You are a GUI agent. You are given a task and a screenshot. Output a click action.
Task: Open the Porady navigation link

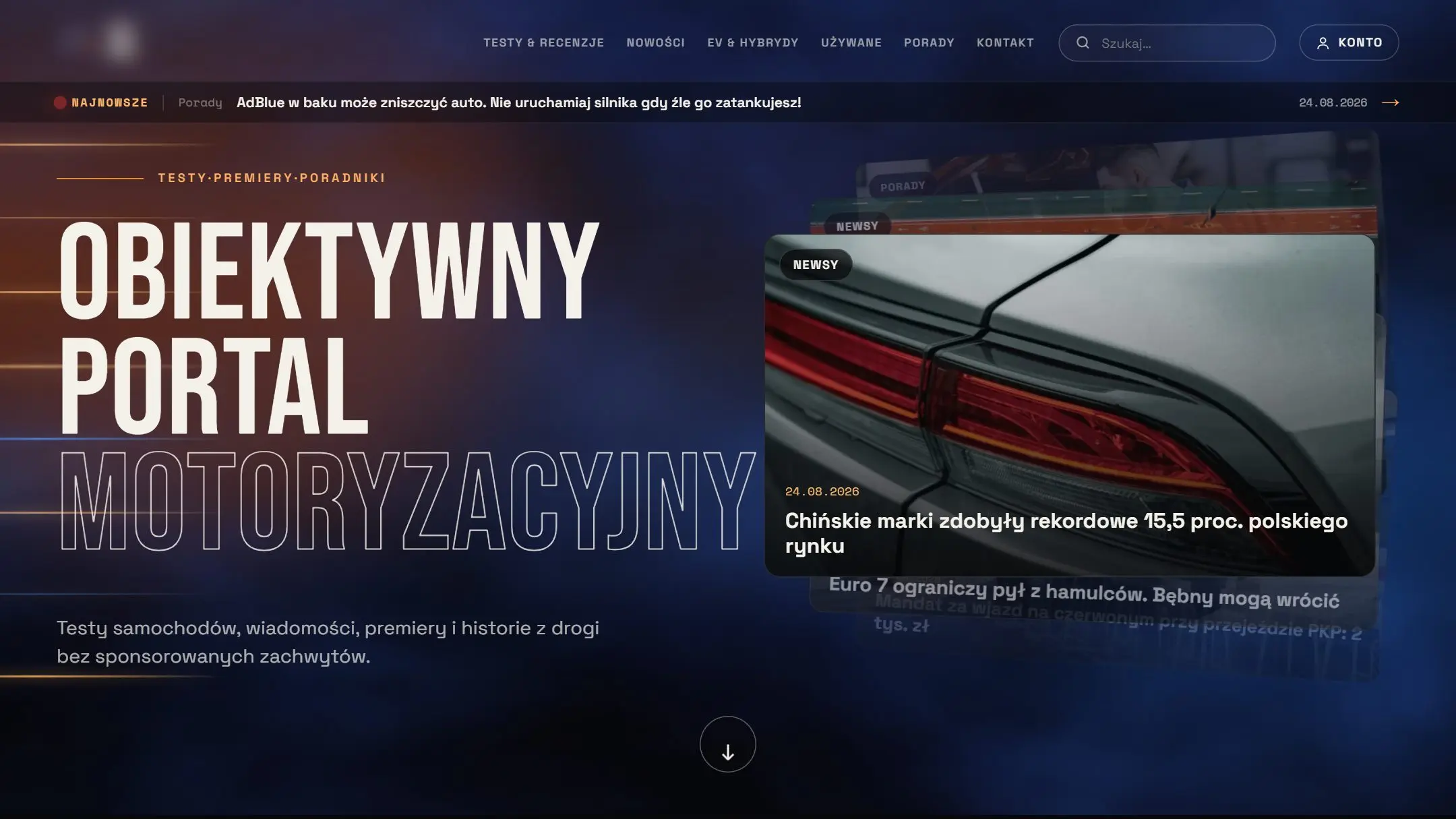tap(929, 43)
